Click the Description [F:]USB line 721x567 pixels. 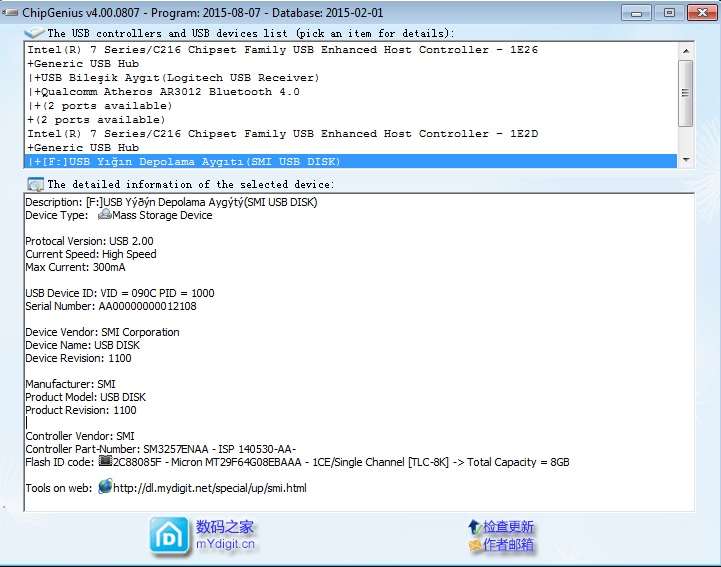(171, 202)
